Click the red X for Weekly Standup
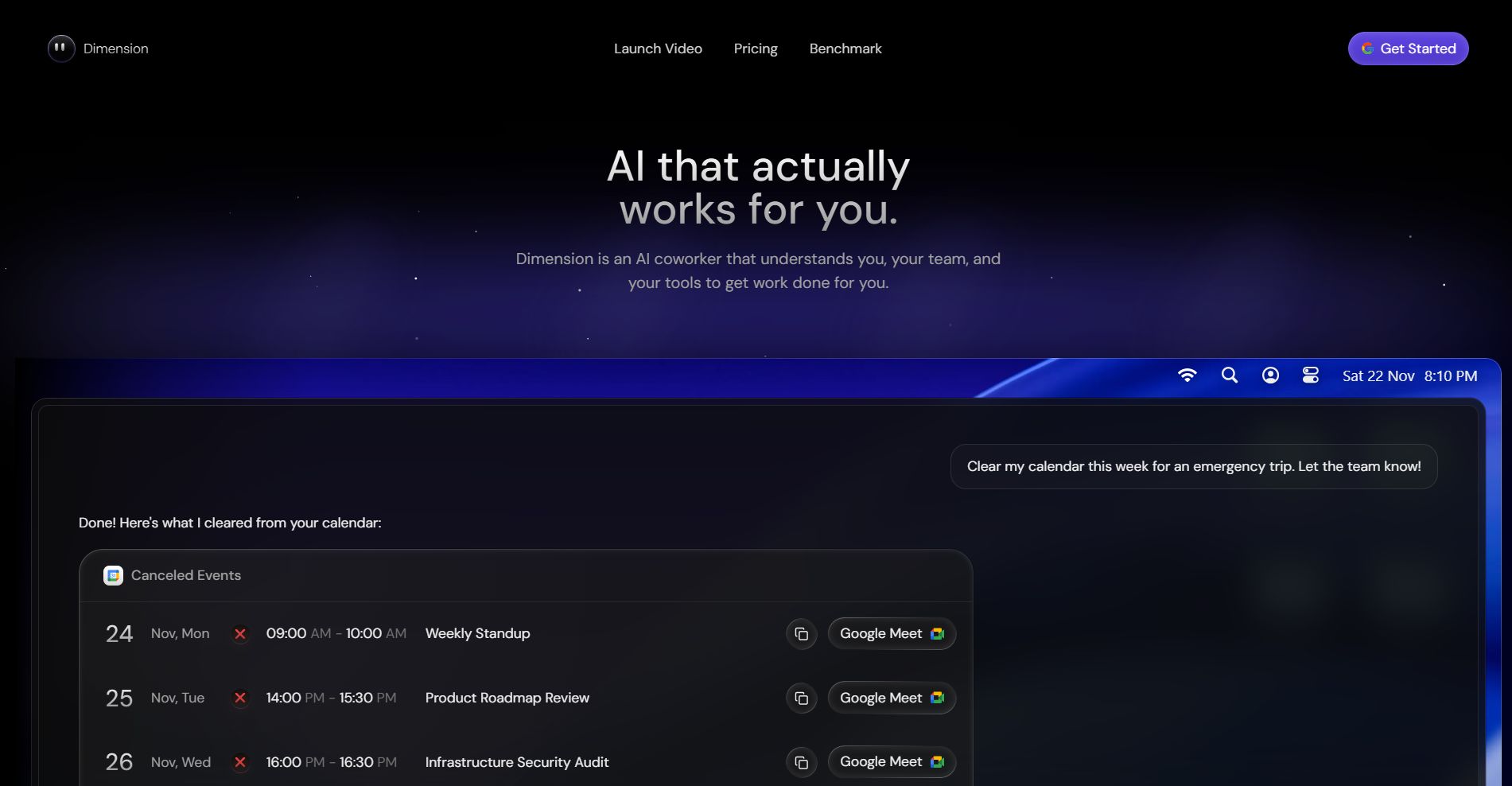This screenshot has width=1512, height=786. click(x=240, y=634)
